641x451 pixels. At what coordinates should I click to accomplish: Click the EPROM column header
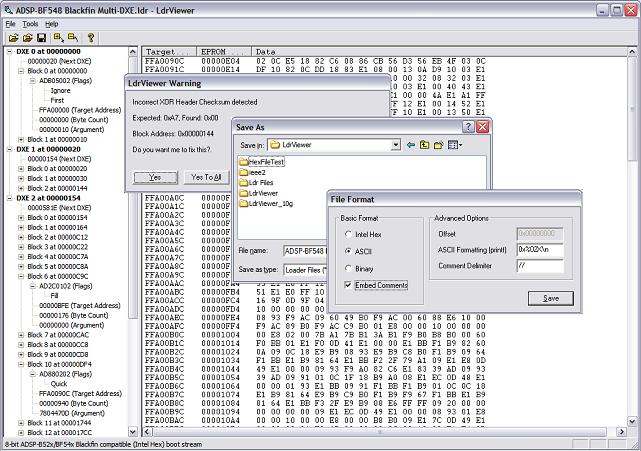coord(224,52)
